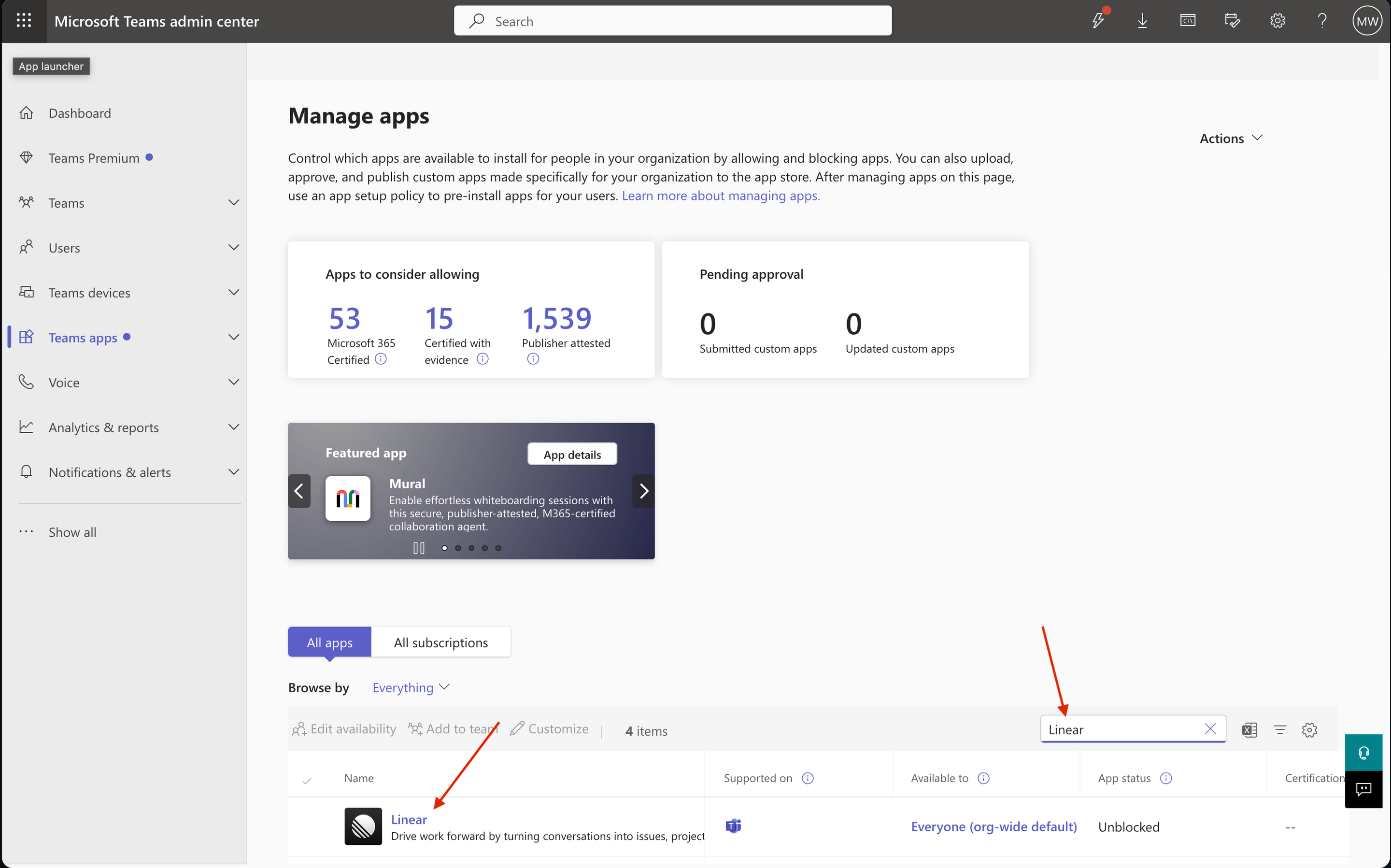Clear the Linear search filter with the X
This screenshot has width=1391, height=868.
point(1211,729)
